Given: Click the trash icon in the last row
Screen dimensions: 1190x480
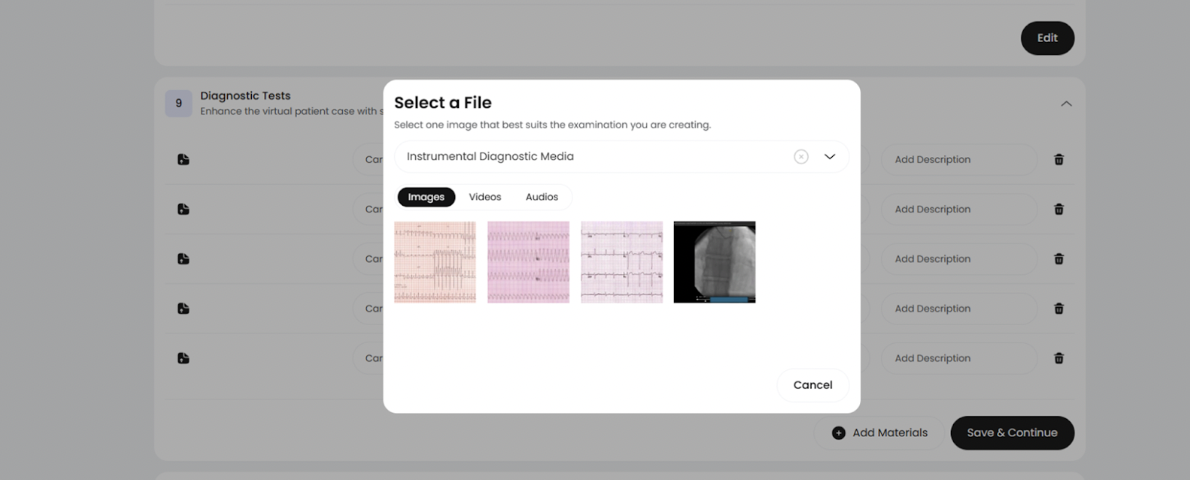Looking at the screenshot, I should point(1059,358).
